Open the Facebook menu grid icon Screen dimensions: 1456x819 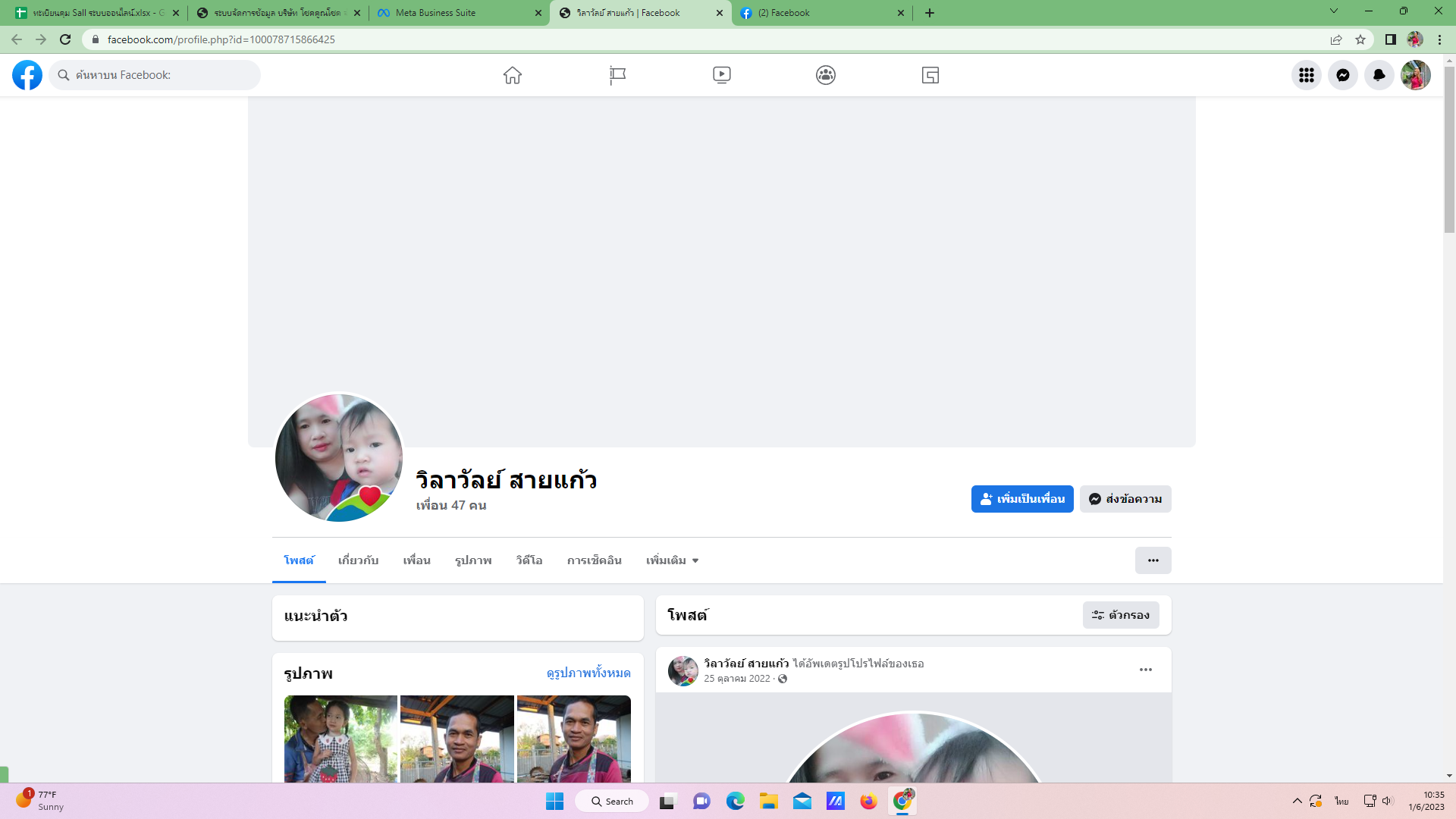[x=1306, y=75]
